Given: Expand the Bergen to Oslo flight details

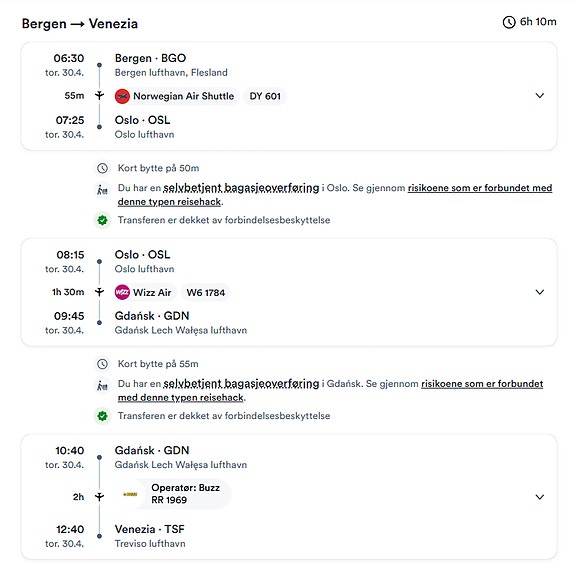Looking at the screenshot, I should click(539, 96).
